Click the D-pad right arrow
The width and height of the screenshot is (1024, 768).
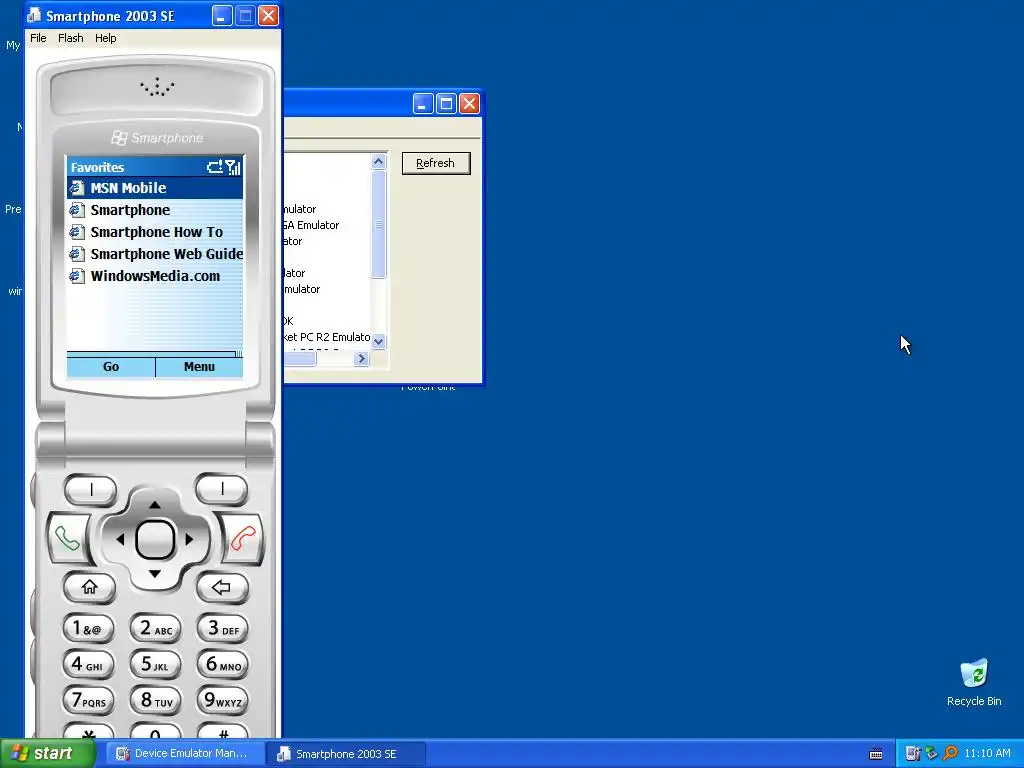click(189, 539)
